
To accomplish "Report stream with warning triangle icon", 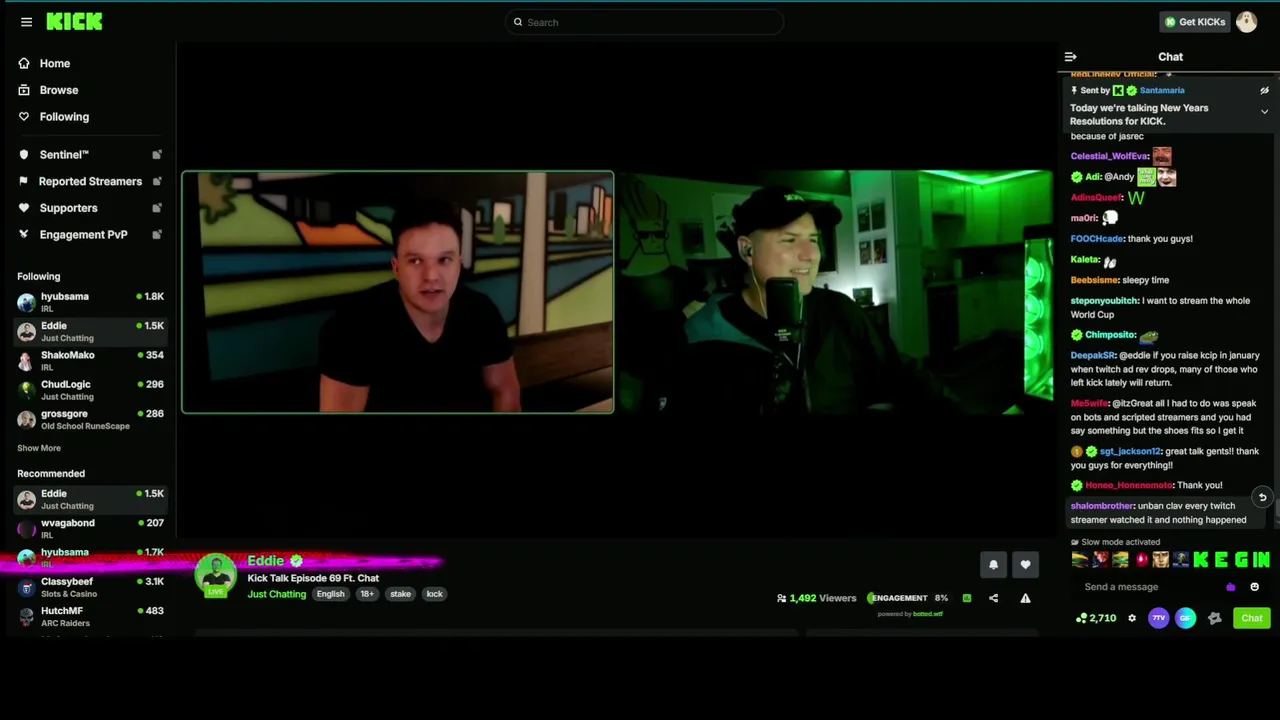I will click(1025, 598).
